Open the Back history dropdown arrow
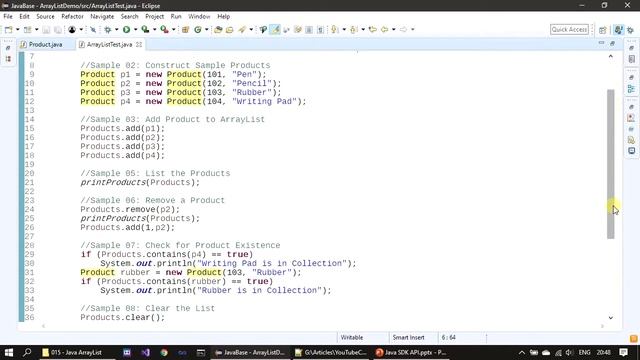This screenshot has width=640, height=360. [393, 30]
